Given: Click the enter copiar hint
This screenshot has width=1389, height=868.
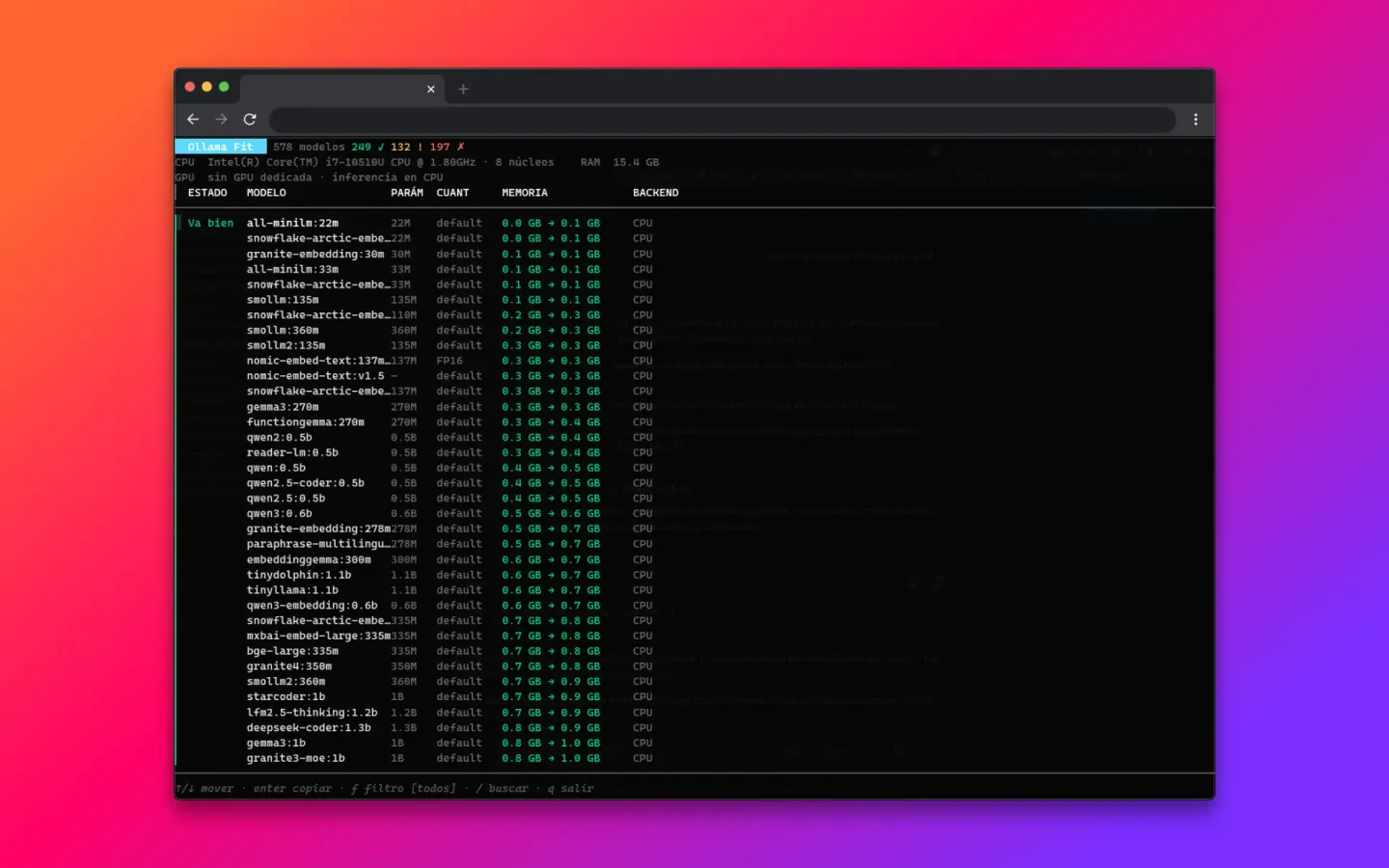Looking at the screenshot, I should (x=292, y=788).
